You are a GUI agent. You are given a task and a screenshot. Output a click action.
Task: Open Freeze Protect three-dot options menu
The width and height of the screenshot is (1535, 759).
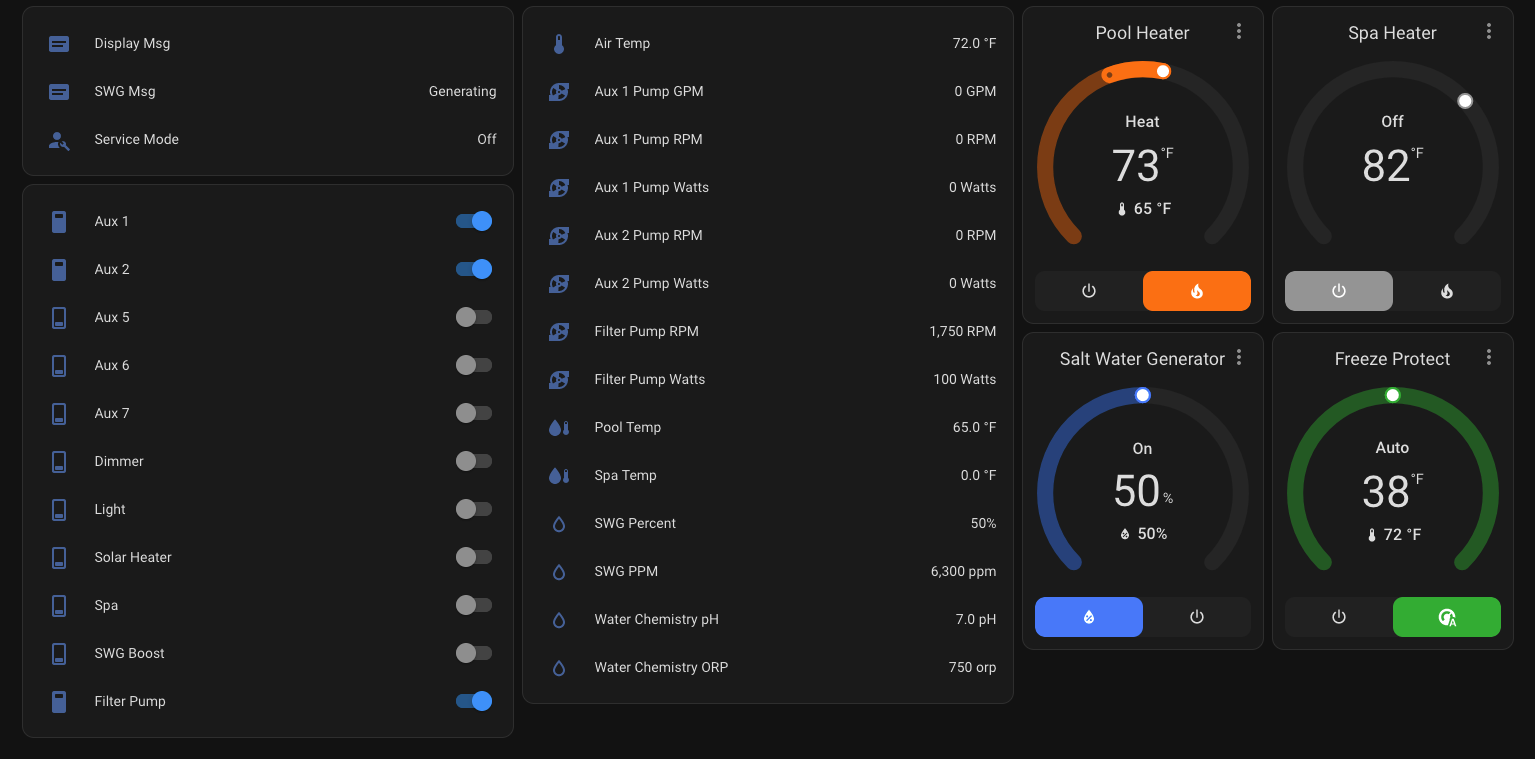point(1489,357)
